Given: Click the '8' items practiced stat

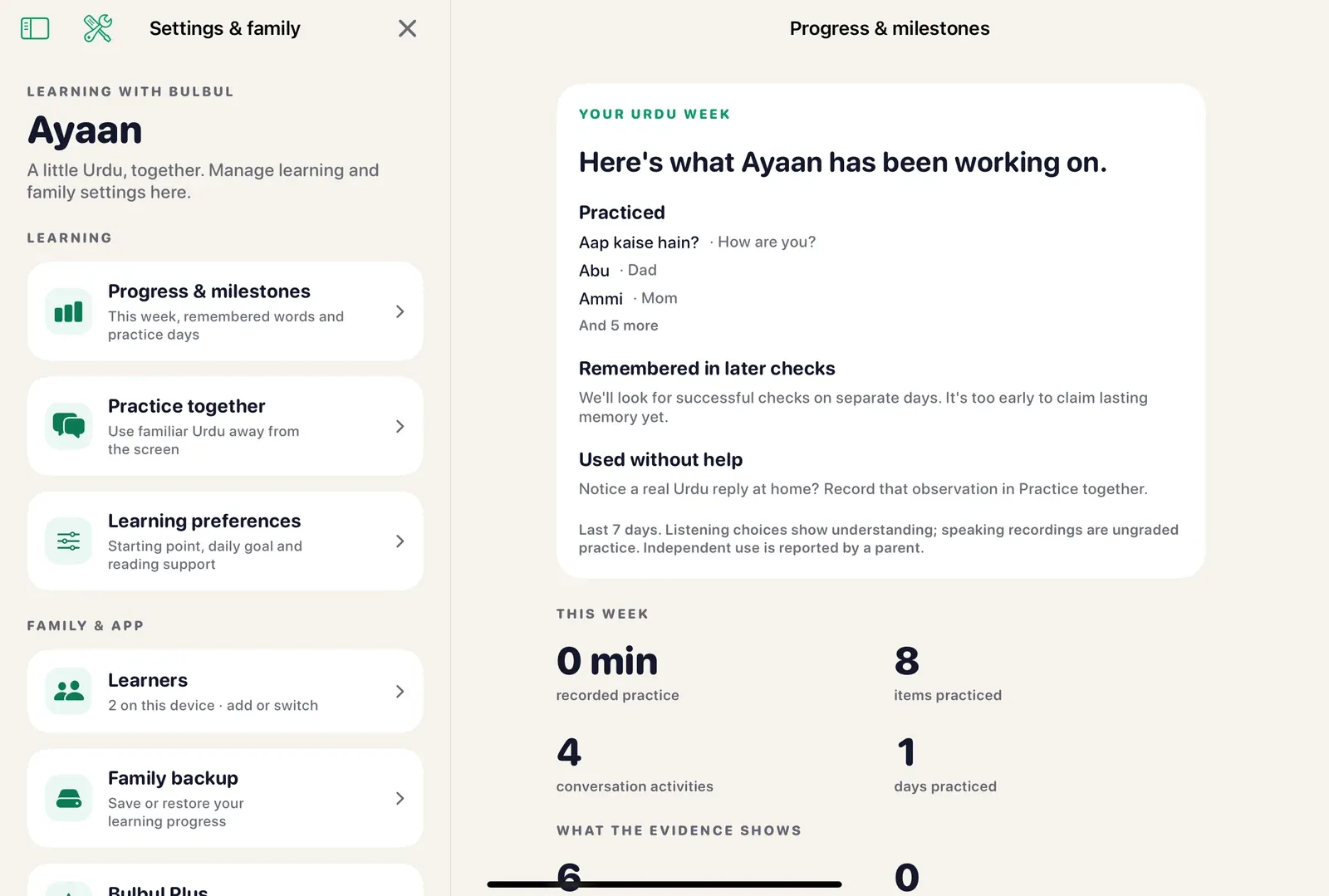Looking at the screenshot, I should tap(907, 662).
